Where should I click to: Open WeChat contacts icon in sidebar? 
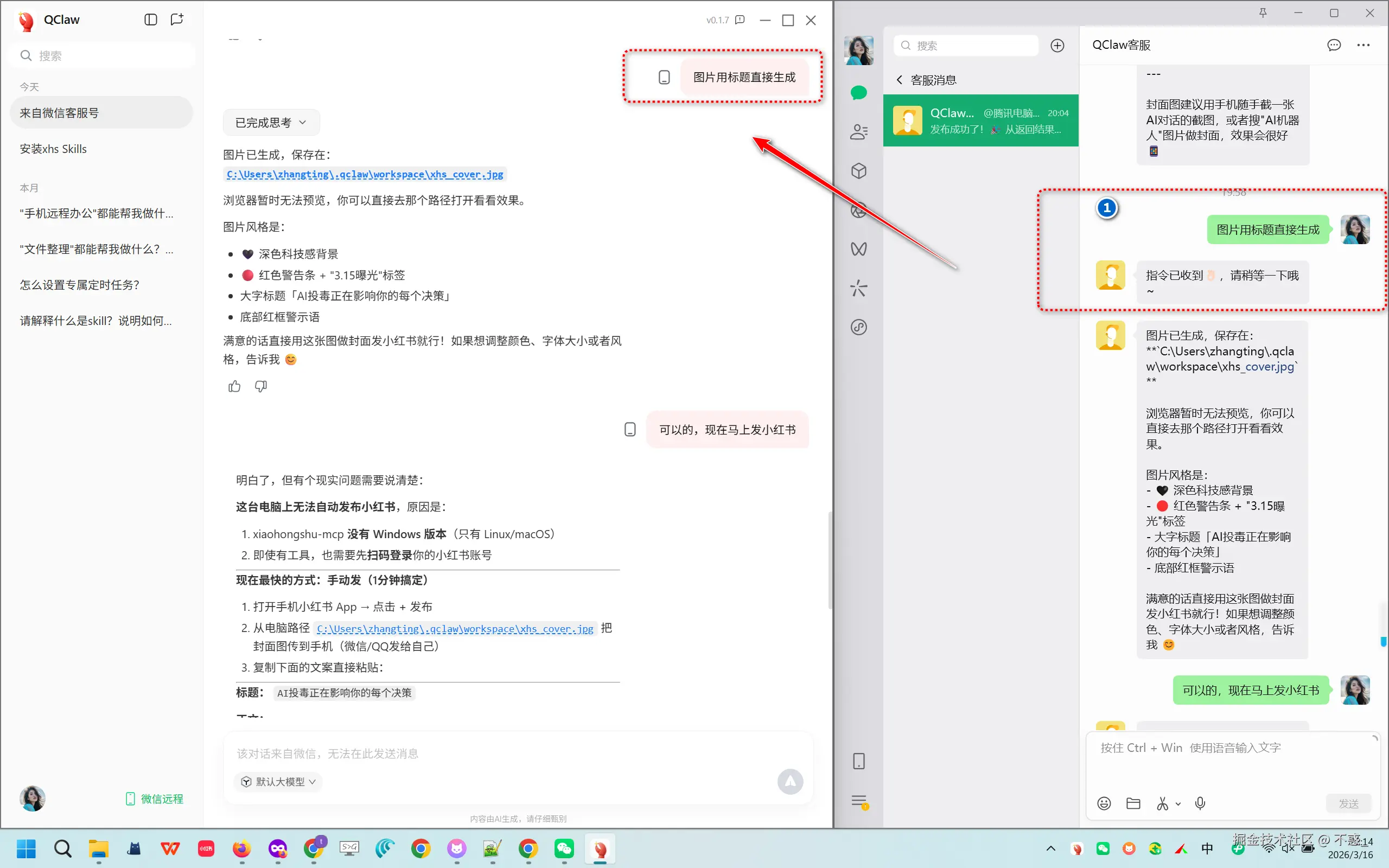[859, 132]
